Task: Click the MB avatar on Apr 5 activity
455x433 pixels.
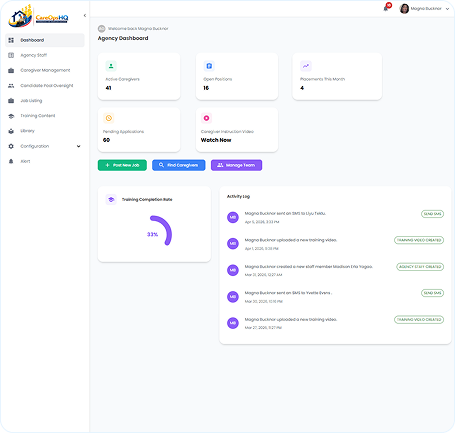Action: 233,217
